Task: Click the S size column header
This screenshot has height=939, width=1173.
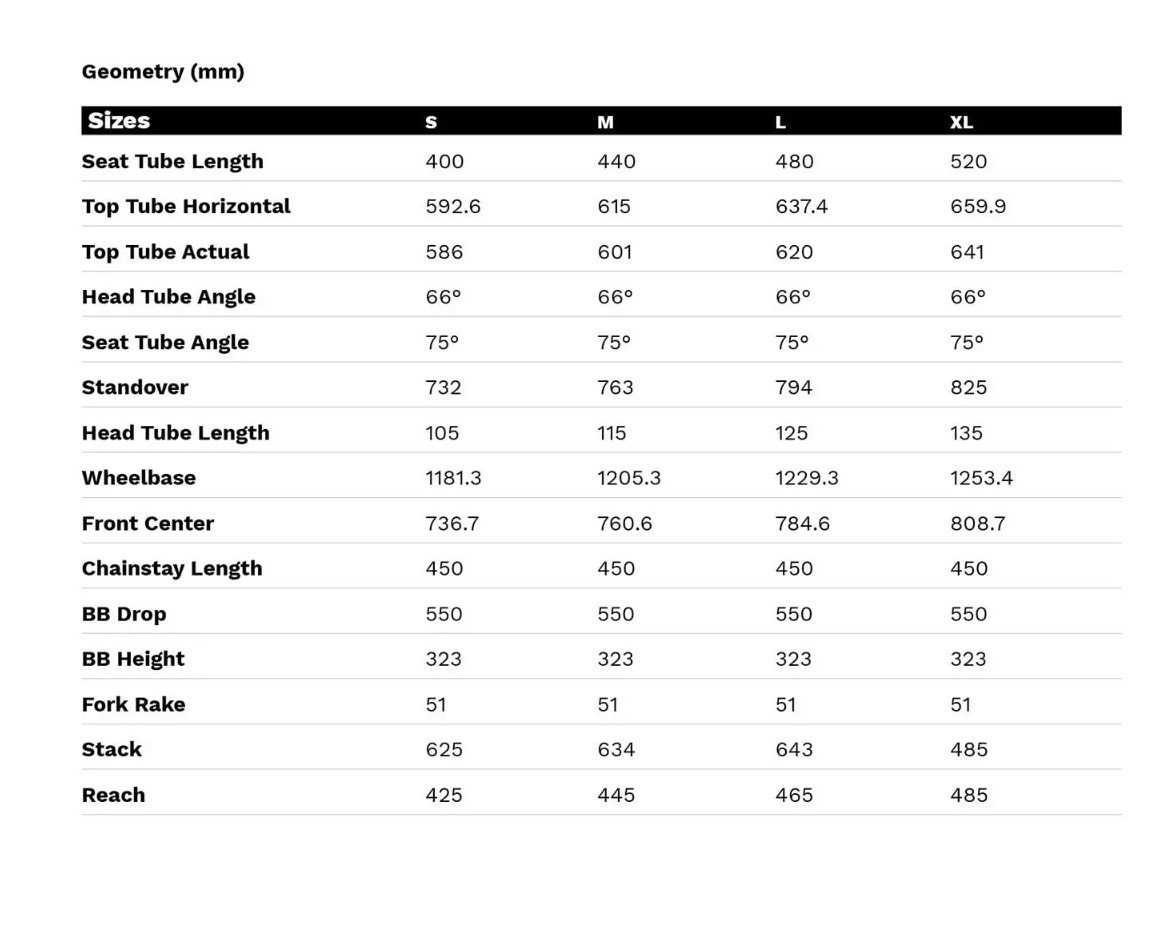Action: click(x=431, y=123)
